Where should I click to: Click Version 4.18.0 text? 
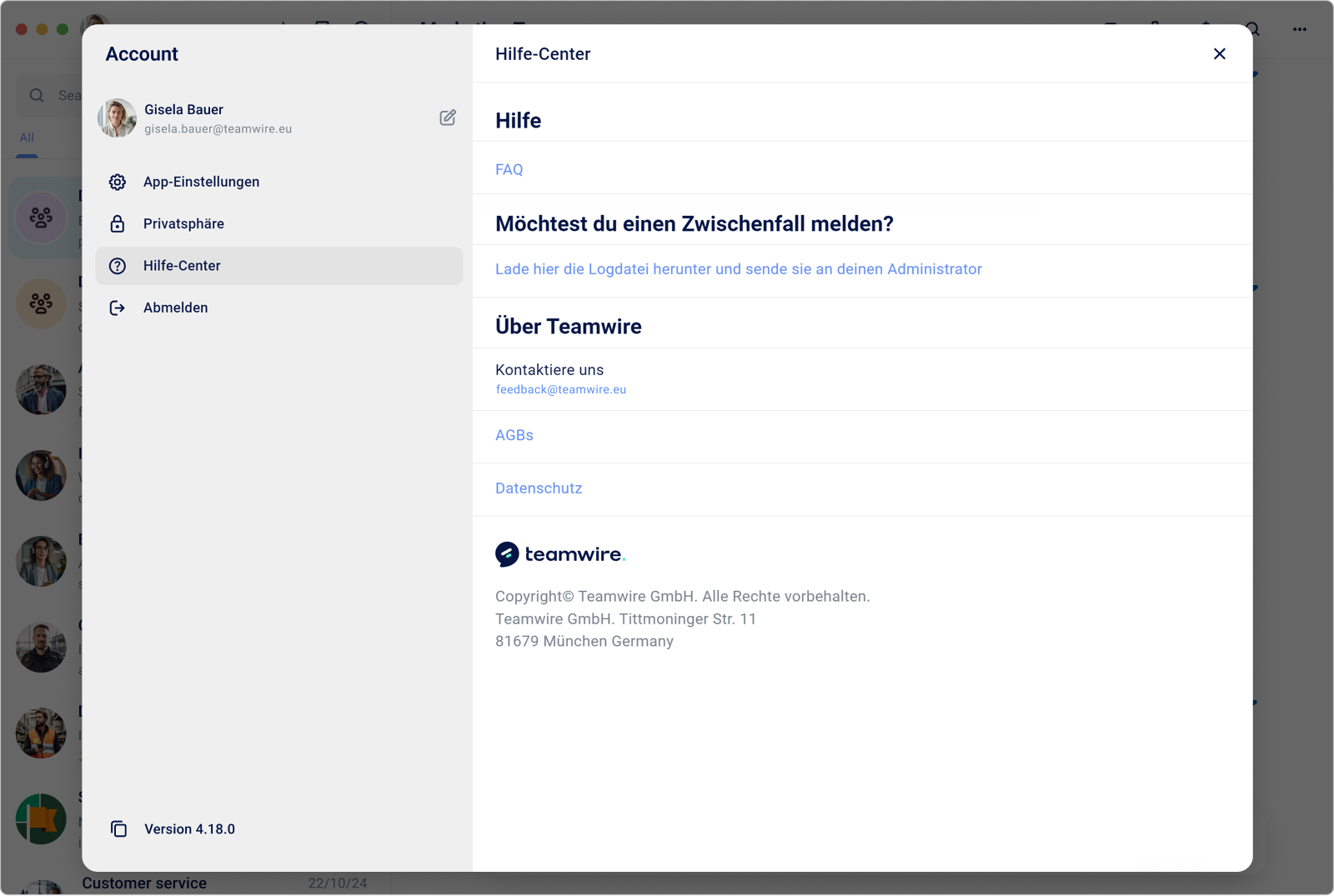[189, 829]
